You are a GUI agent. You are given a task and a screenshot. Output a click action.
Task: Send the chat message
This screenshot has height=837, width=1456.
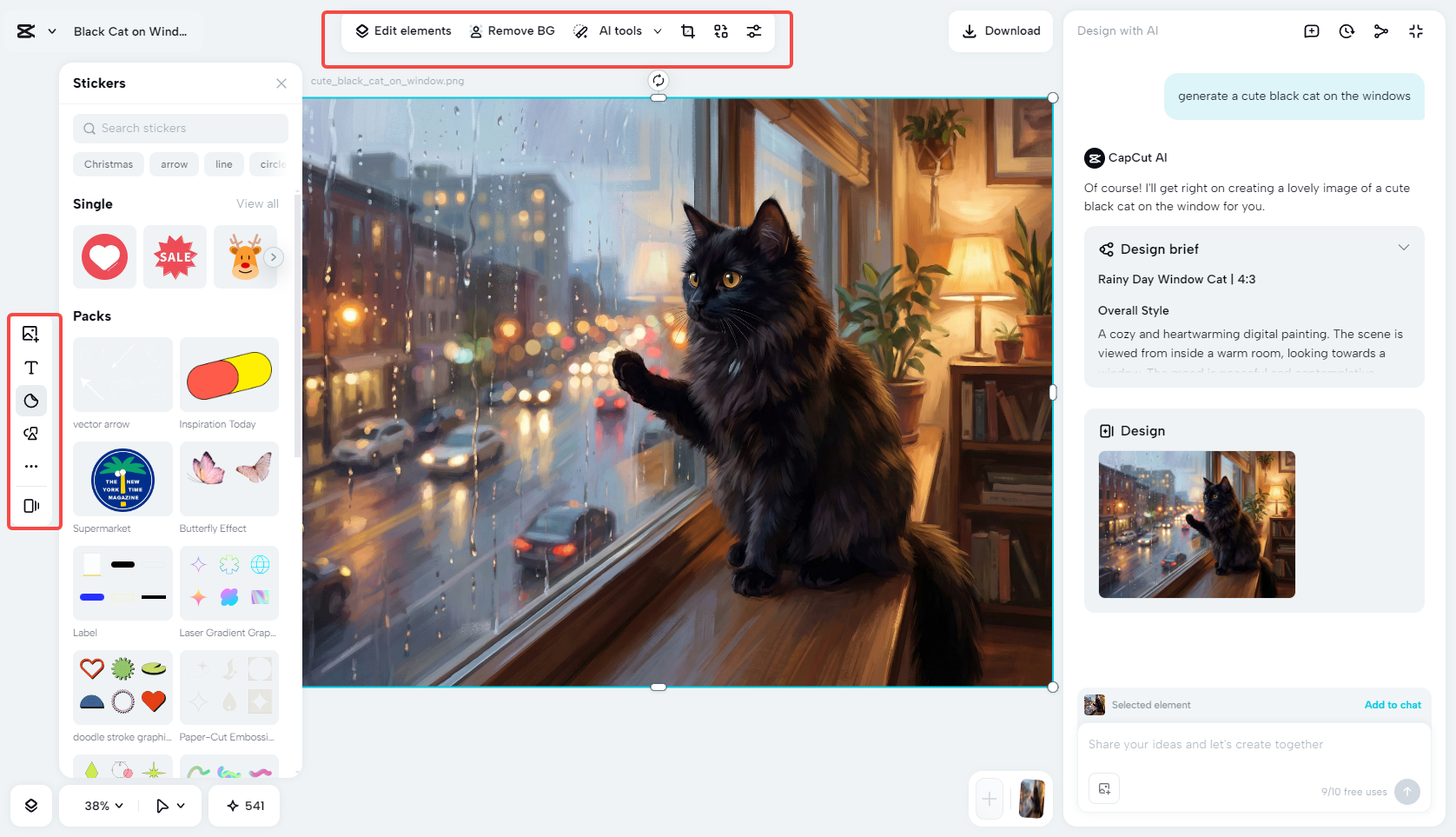1407,792
